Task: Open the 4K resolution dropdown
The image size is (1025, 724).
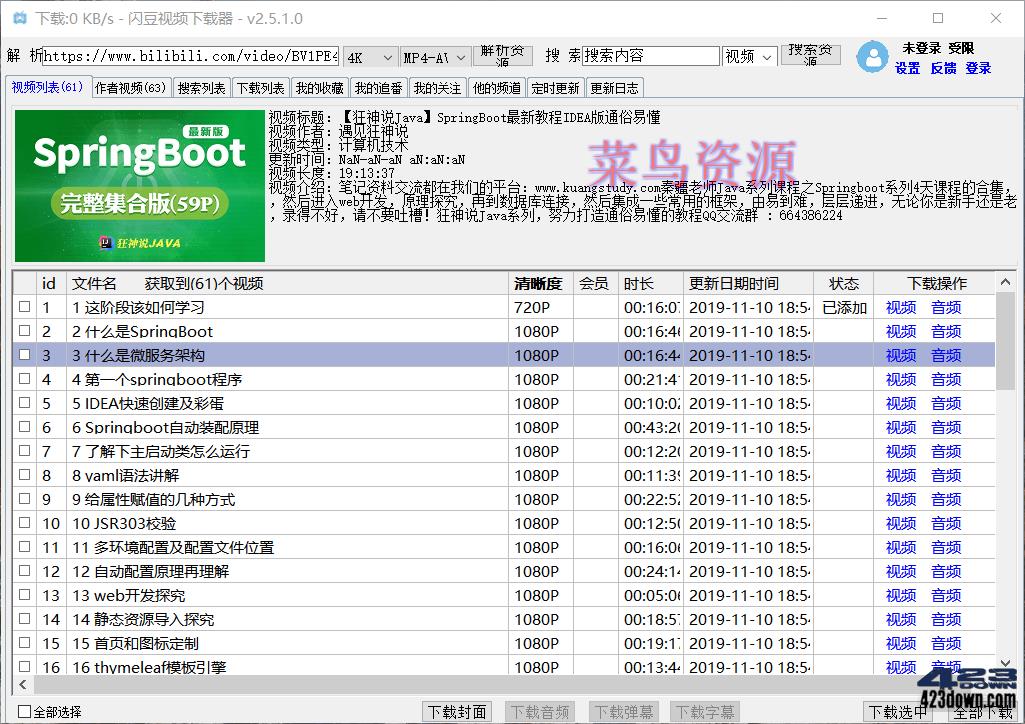Action: [x=370, y=57]
